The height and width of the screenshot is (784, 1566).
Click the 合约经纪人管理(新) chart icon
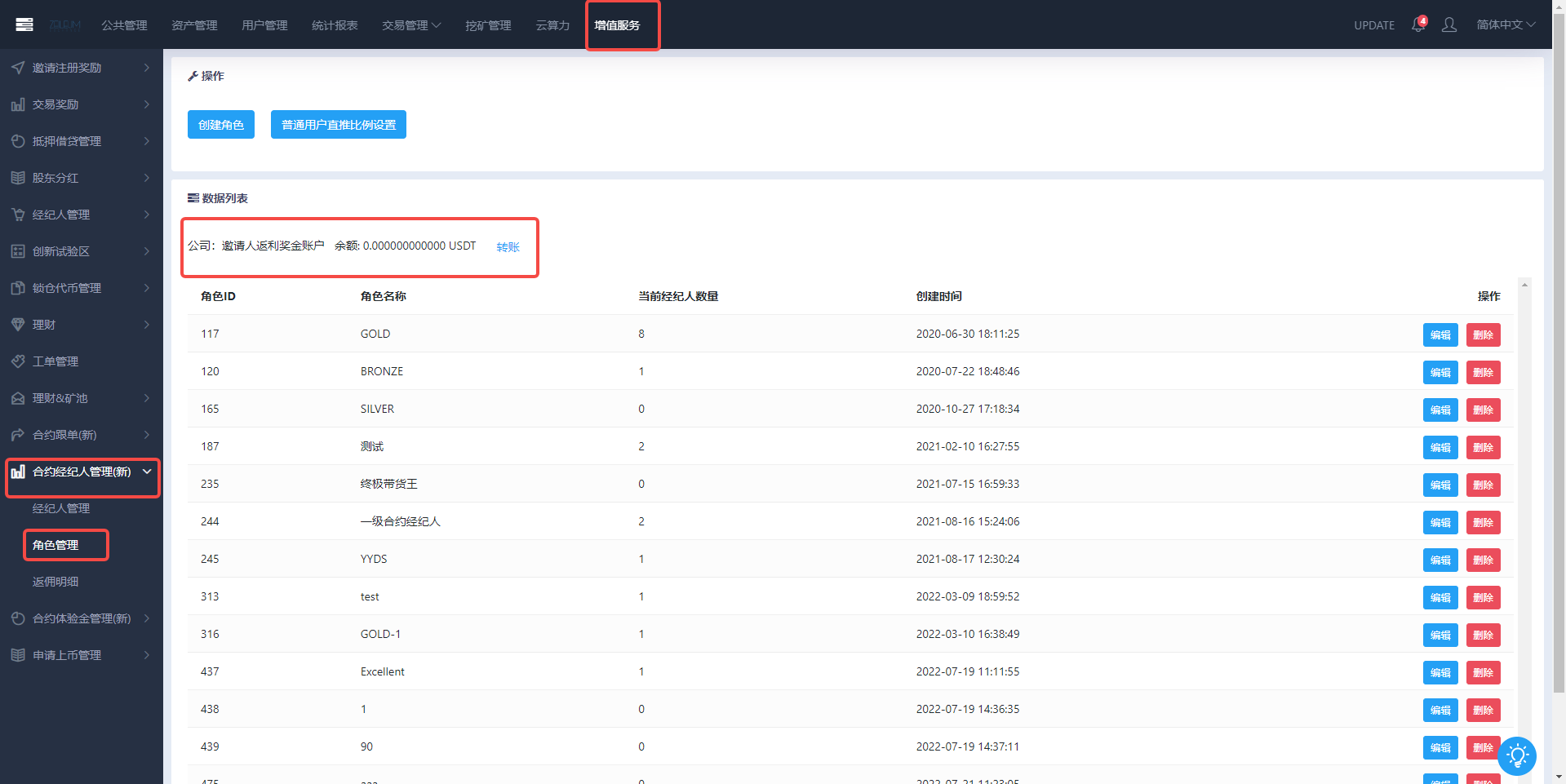pos(18,472)
